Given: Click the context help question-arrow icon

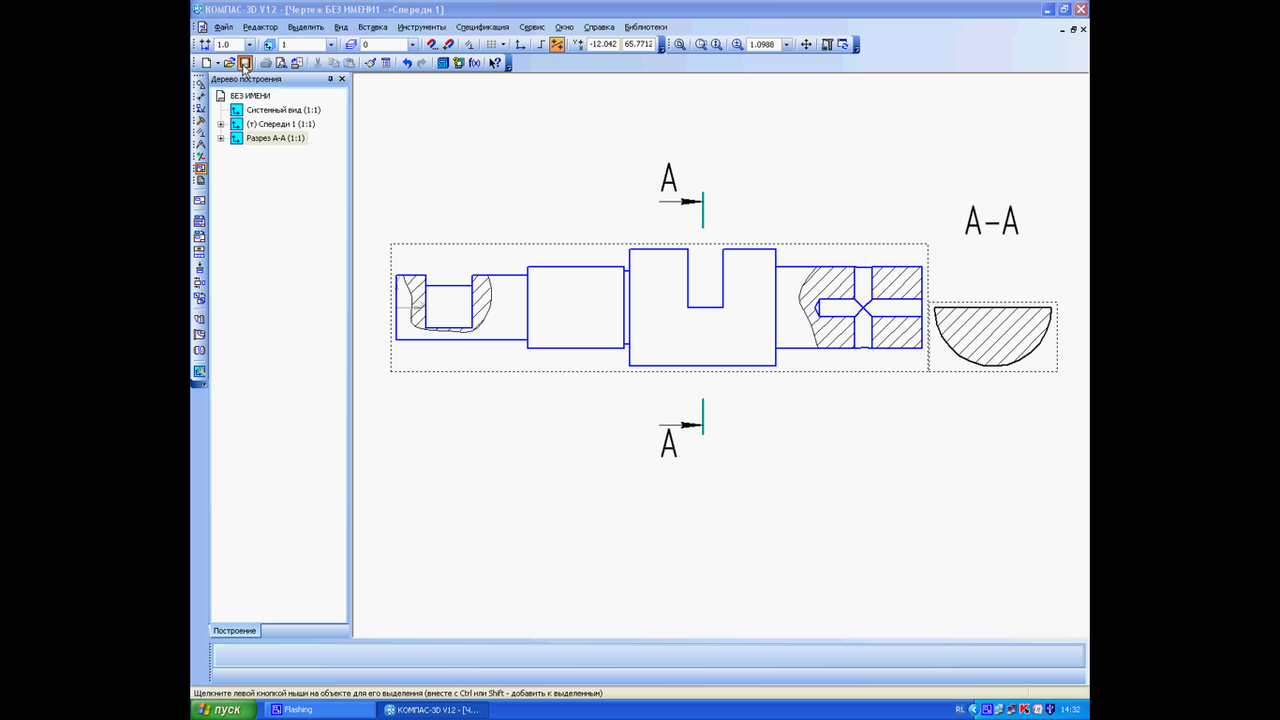Looking at the screenshot, I should (495, 63).
